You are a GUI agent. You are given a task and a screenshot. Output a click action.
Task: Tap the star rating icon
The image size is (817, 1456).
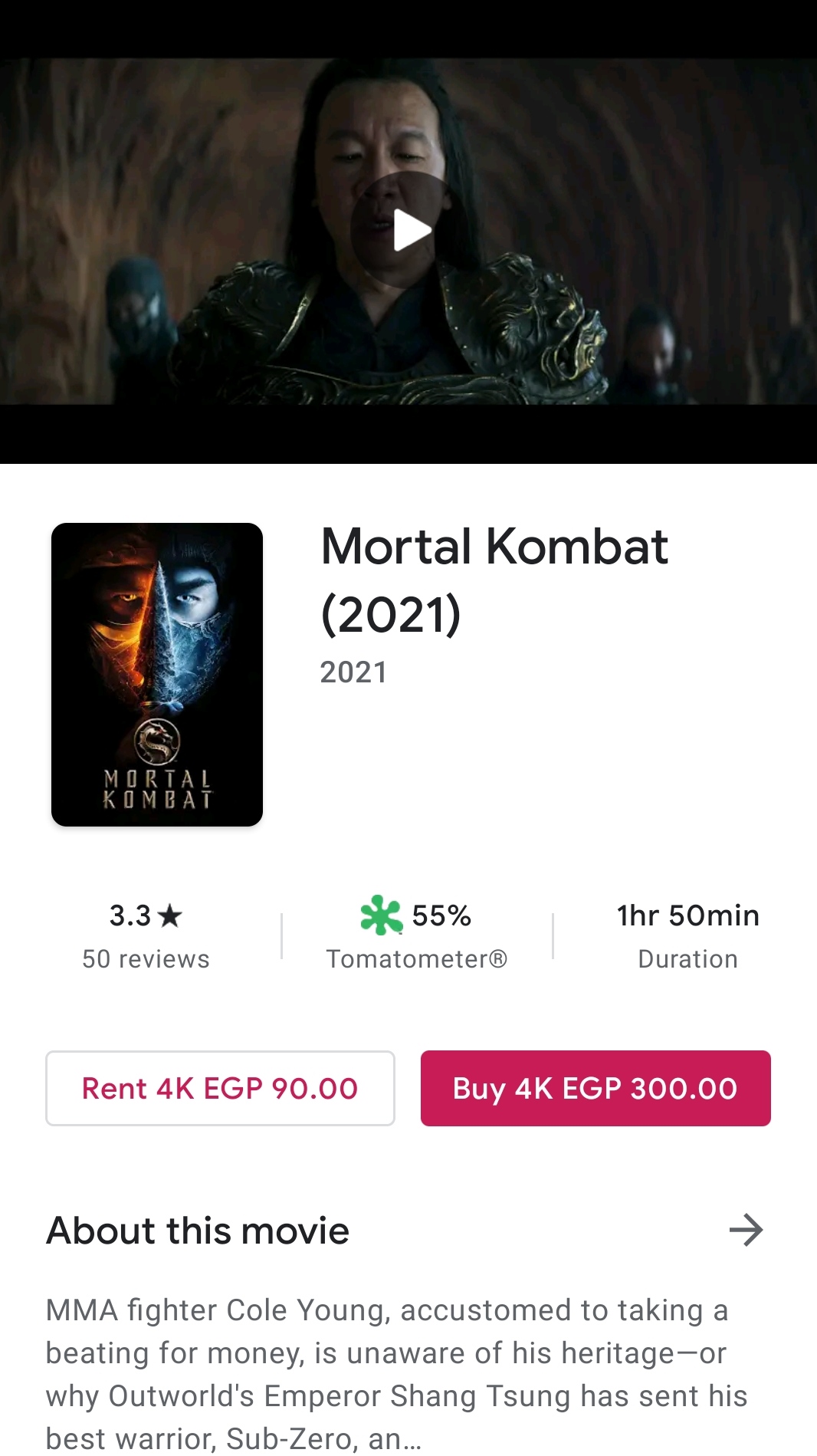pos(169,915)
